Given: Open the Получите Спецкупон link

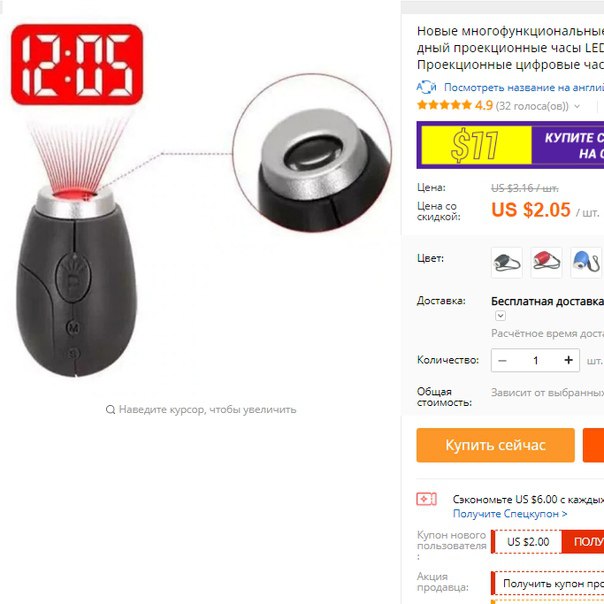Looking at the screenshot, I should click(x=510, y=514).
